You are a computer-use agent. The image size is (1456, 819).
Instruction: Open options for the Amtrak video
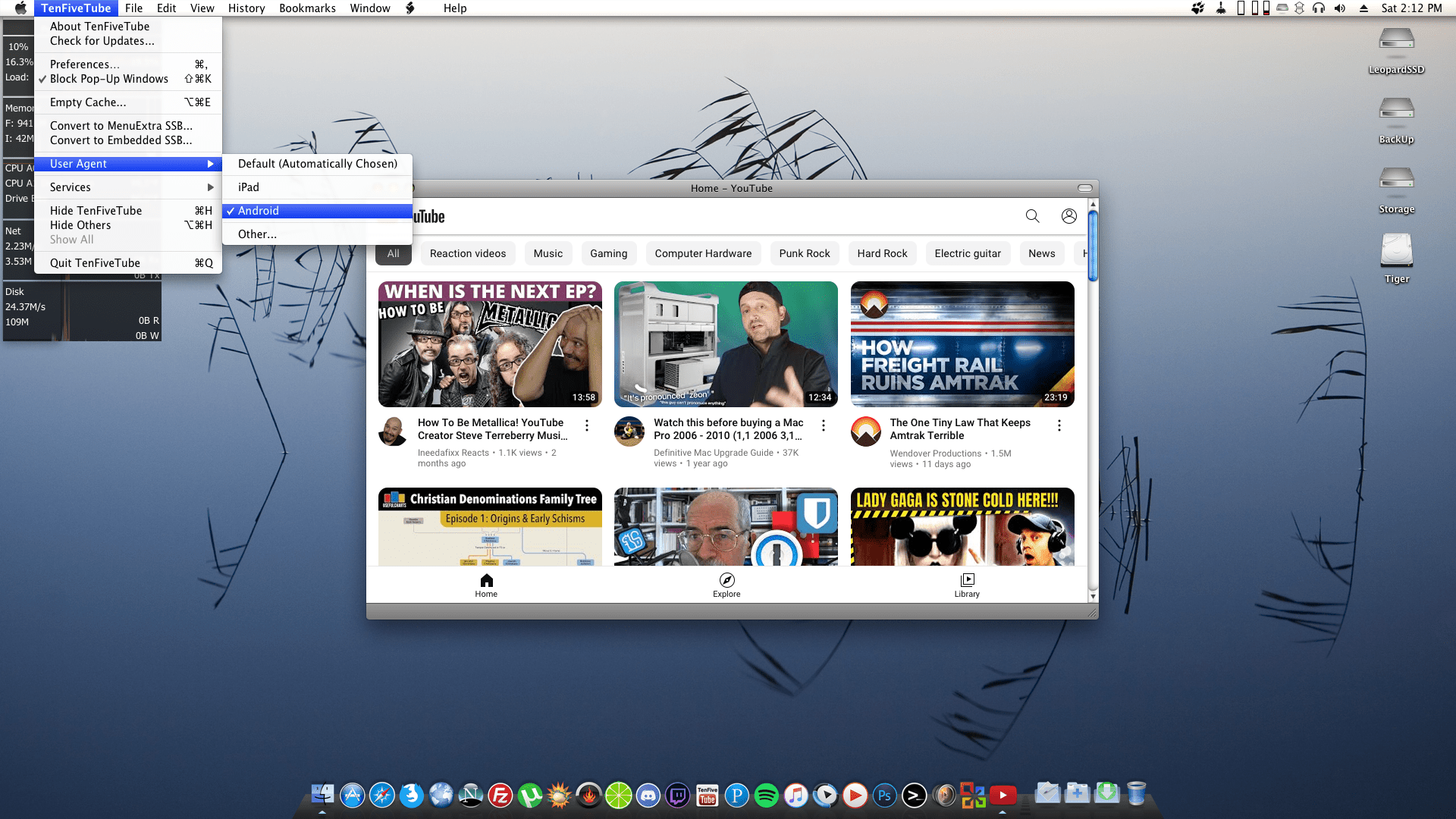coord(1059,425)
